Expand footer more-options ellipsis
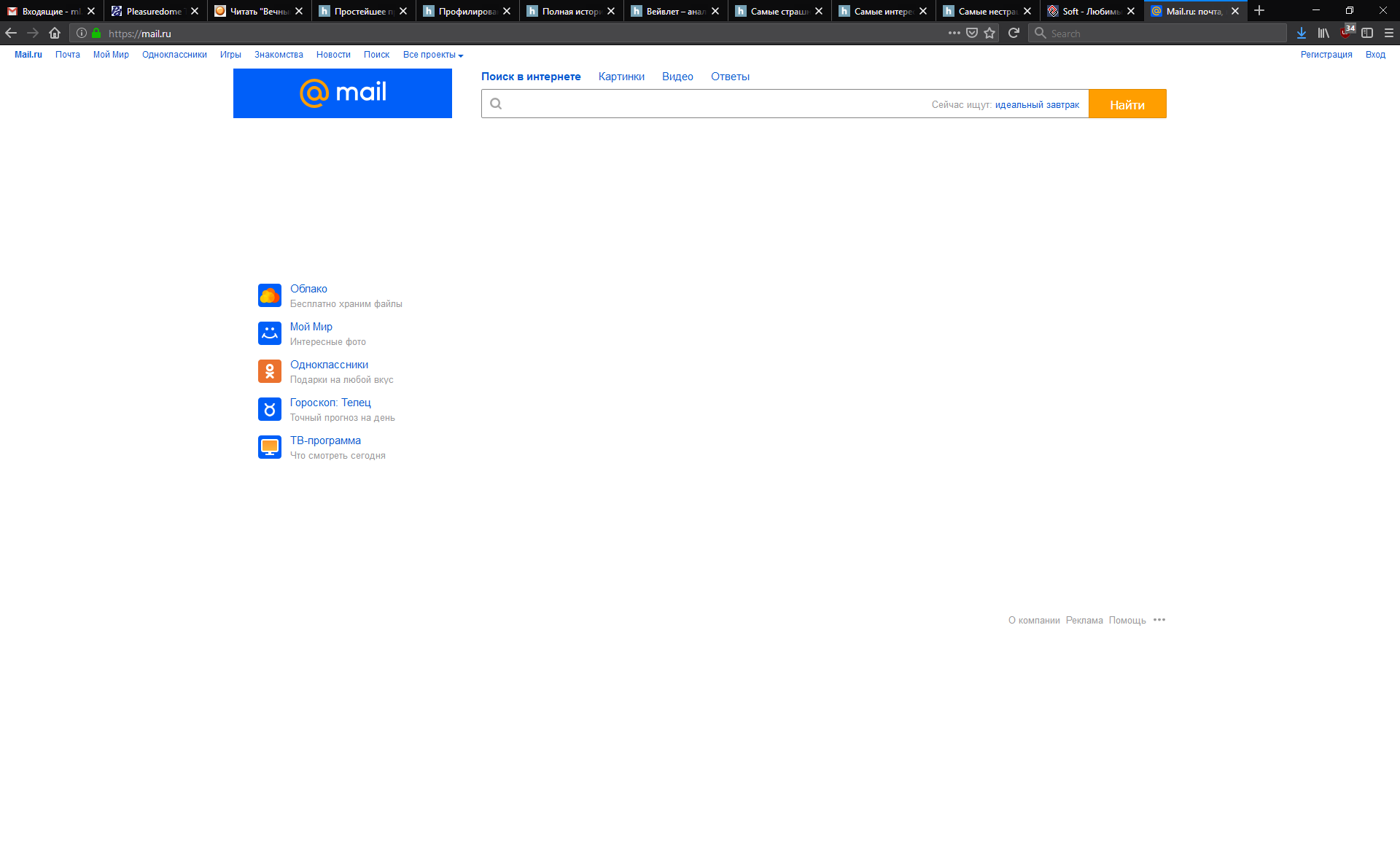Viewport: 1400px width, 846px height. tap(1159, 620)
